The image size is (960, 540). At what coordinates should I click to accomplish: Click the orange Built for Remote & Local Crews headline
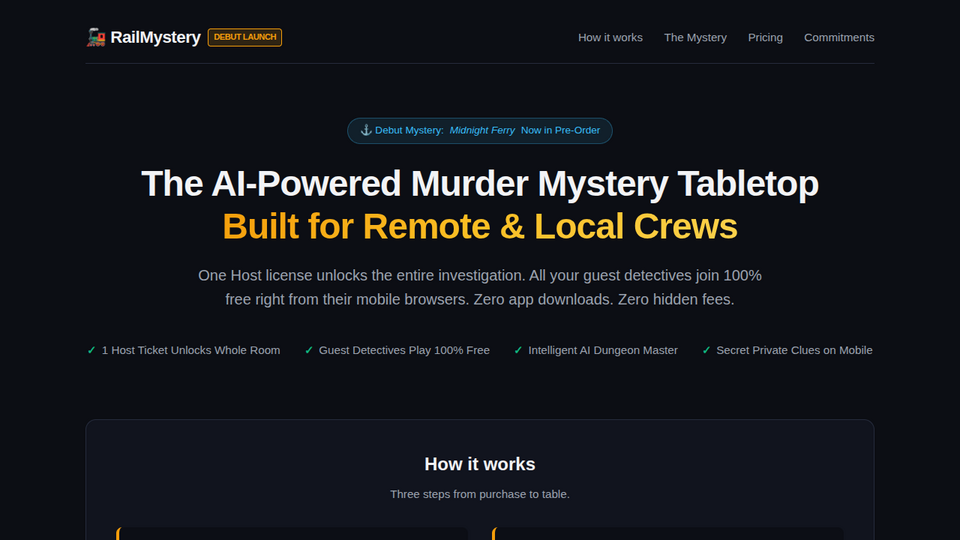[x=480, y=227]
